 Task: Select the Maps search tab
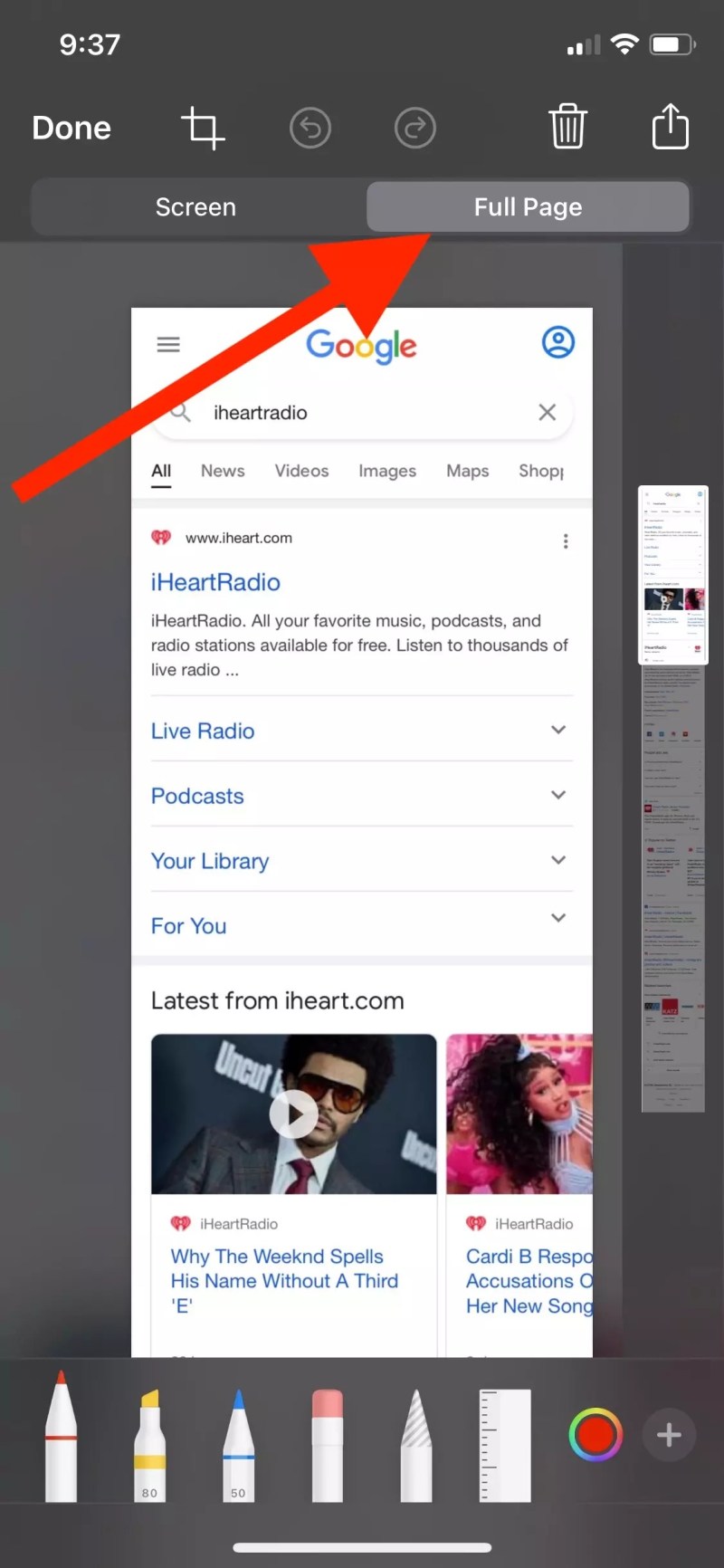click(467, 471)
